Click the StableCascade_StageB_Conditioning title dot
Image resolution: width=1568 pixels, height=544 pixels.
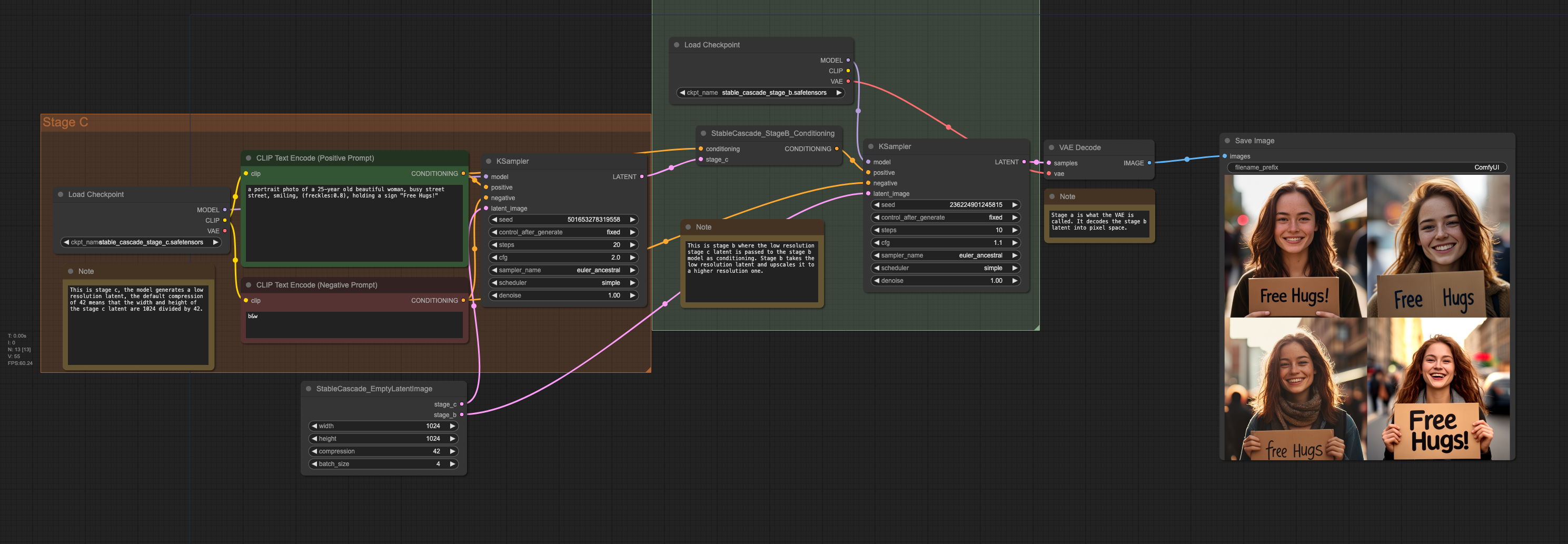coord(703,133)
